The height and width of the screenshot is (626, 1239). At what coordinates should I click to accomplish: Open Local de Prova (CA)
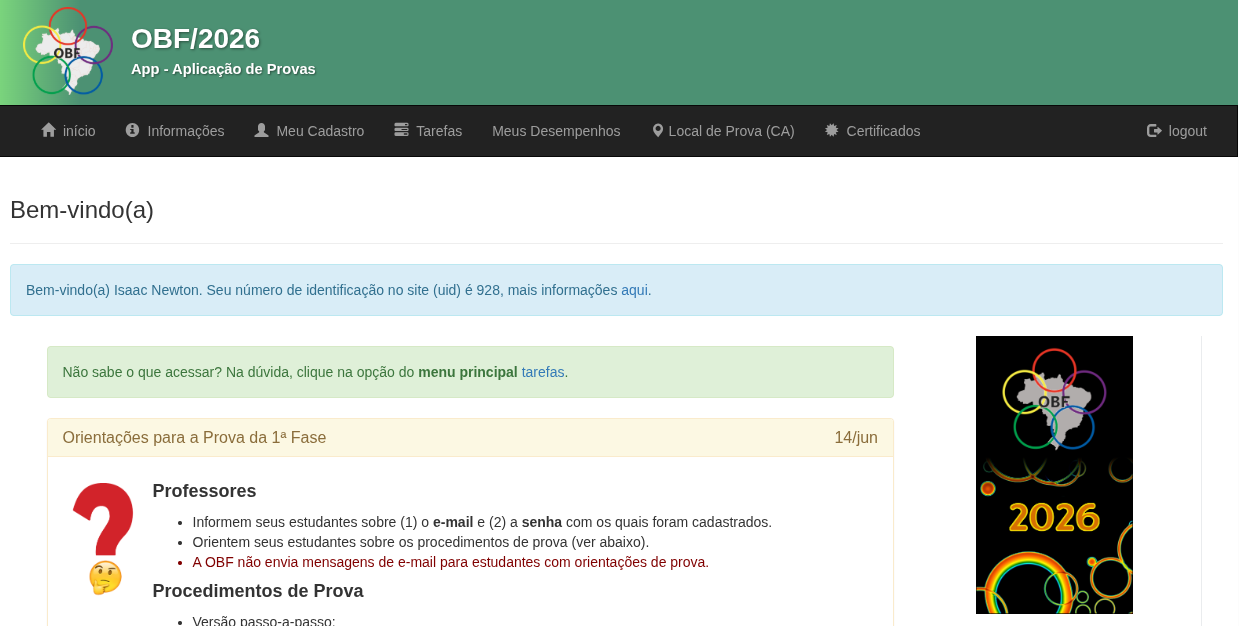pyautogui.click(x=723, y=131)
